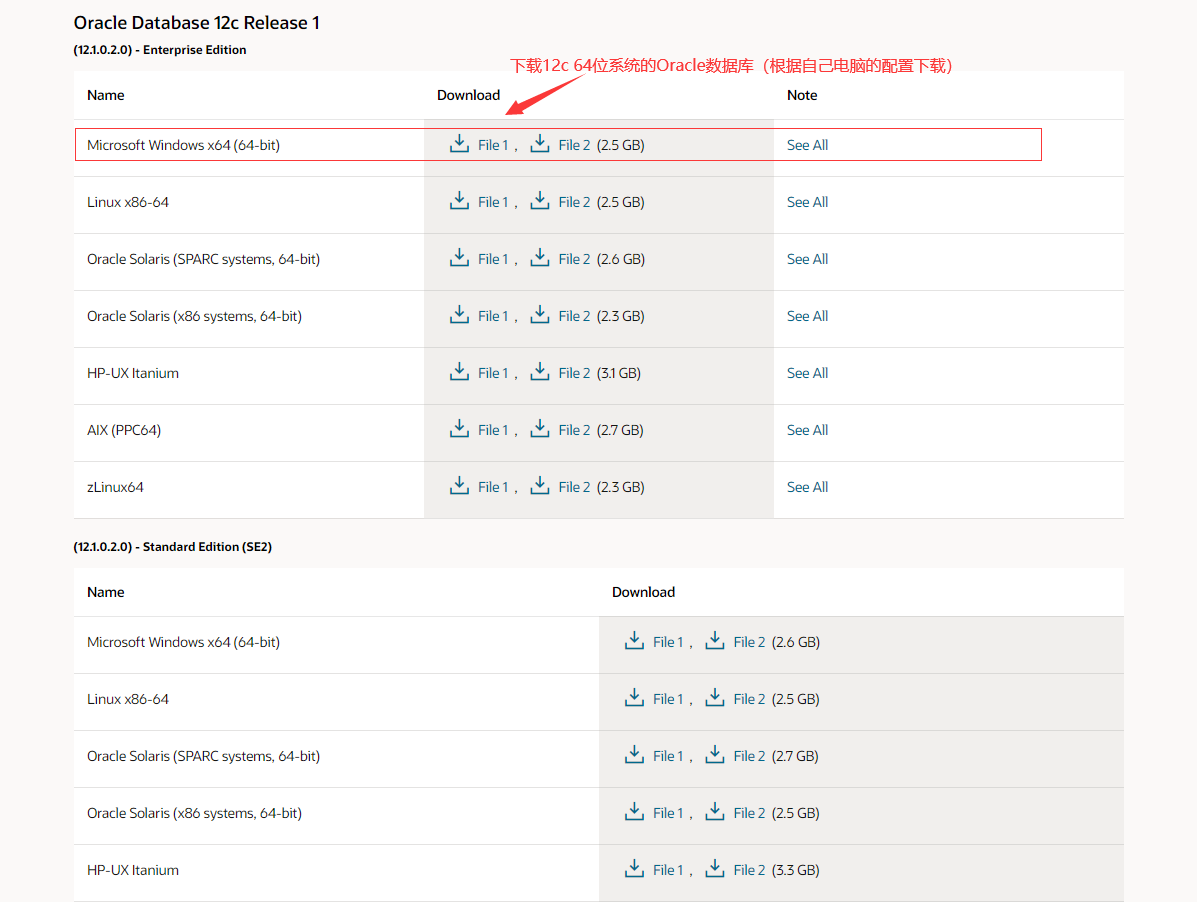Click File 2 download icon for Enterprise Linux x86-64
This screenshot has width=1197, height=902.
(540, 201)
